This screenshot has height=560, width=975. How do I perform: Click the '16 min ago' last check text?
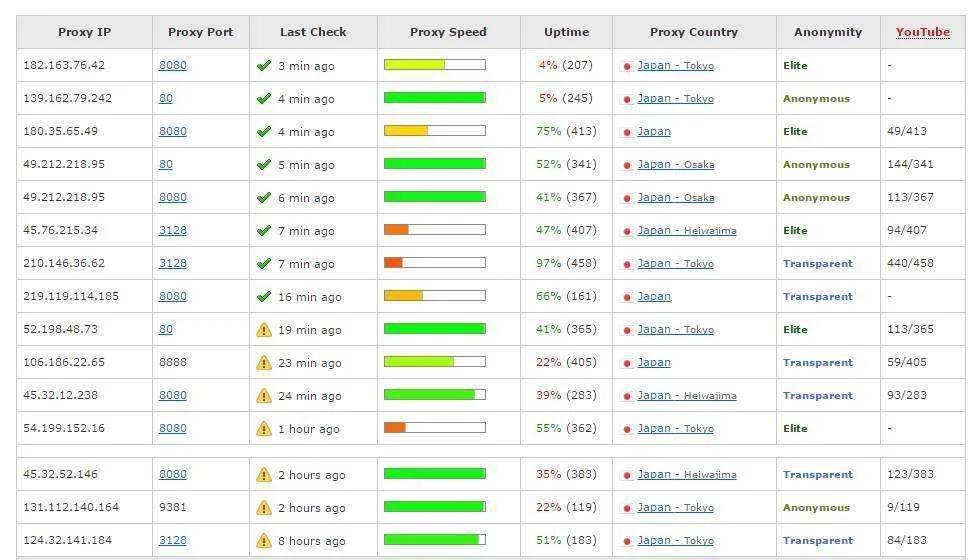(x=310, y=297)
